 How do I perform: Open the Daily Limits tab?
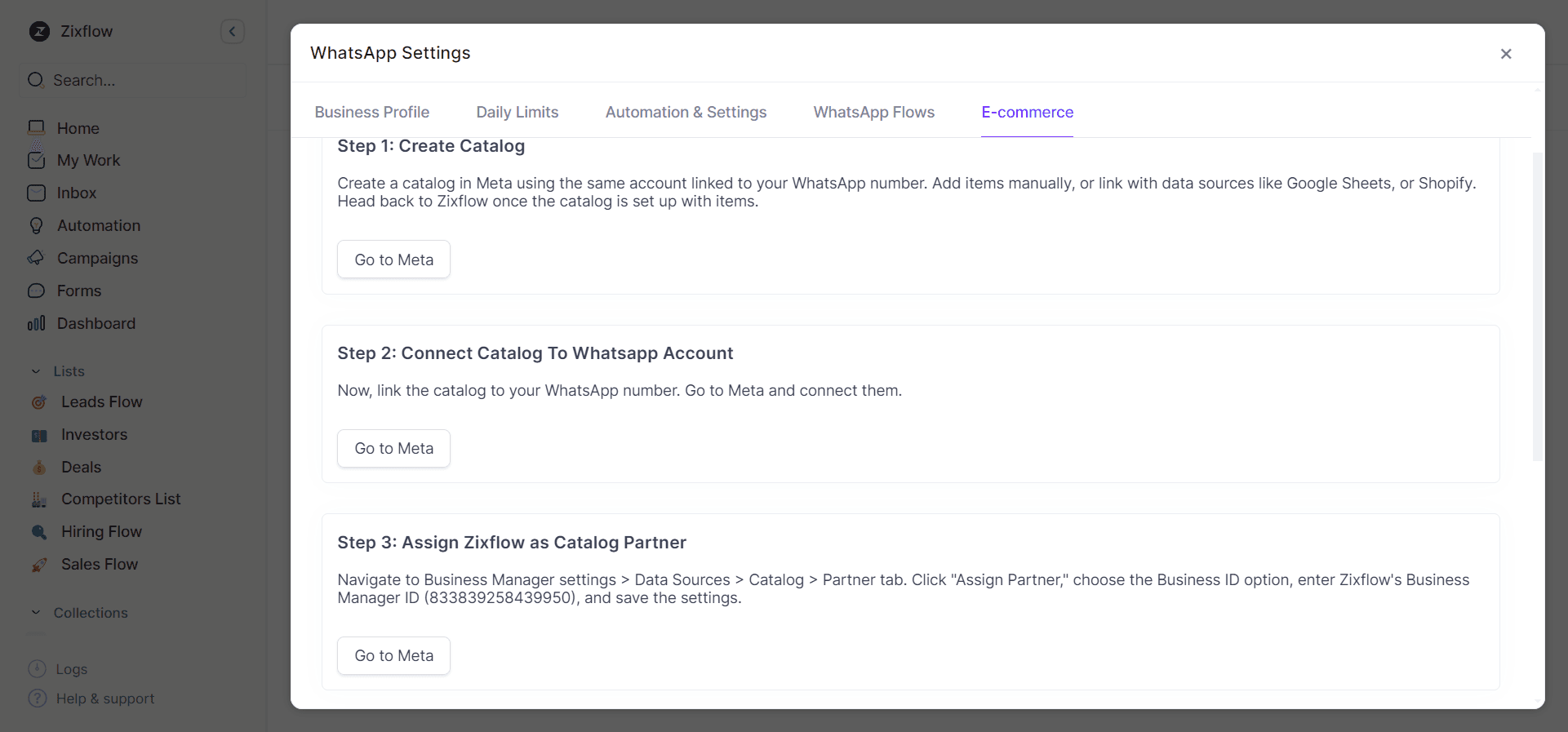point(517,113)
